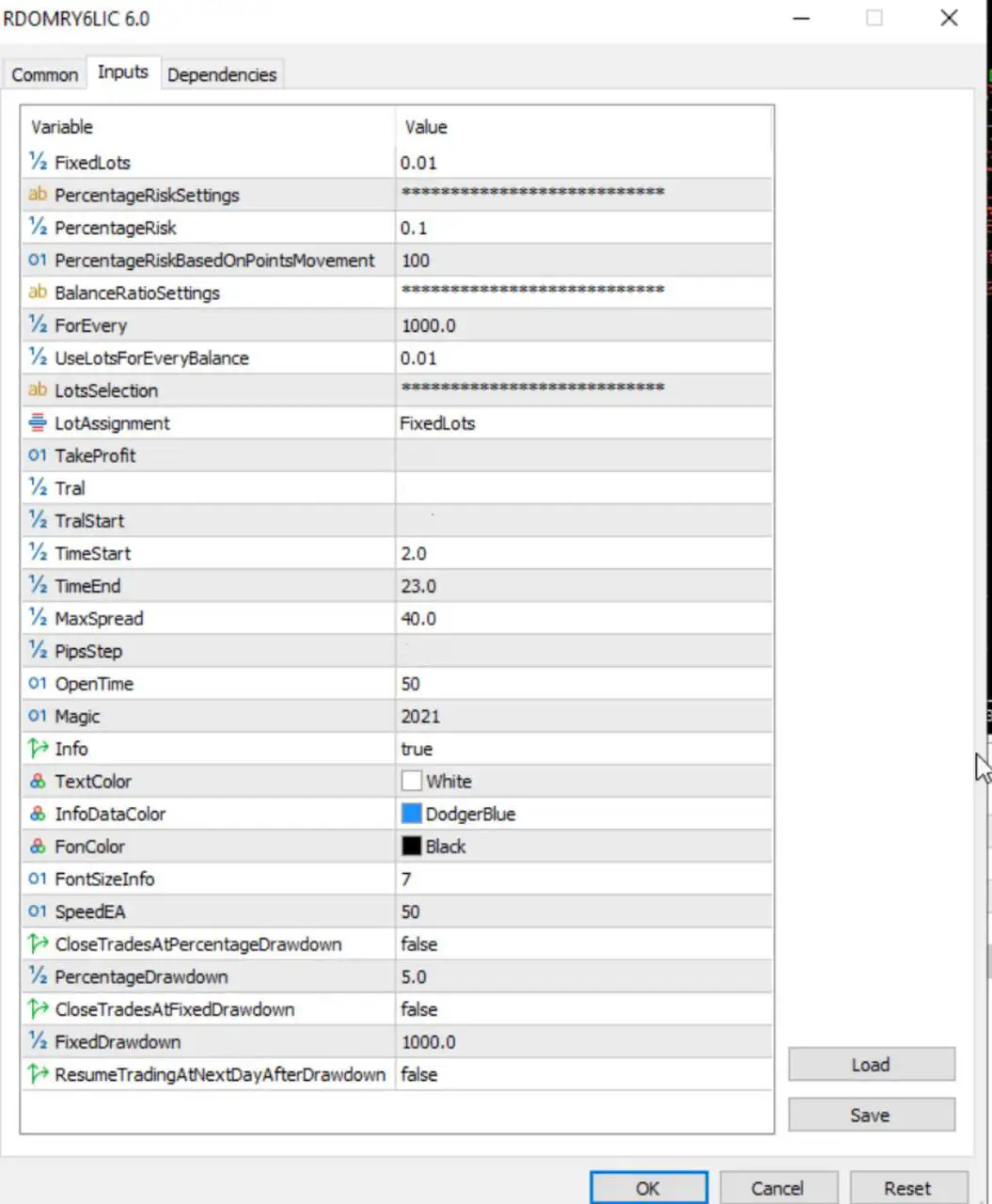Switch to the Common tab
This screenshot has height=1204, width=992.
click(45, 74)
